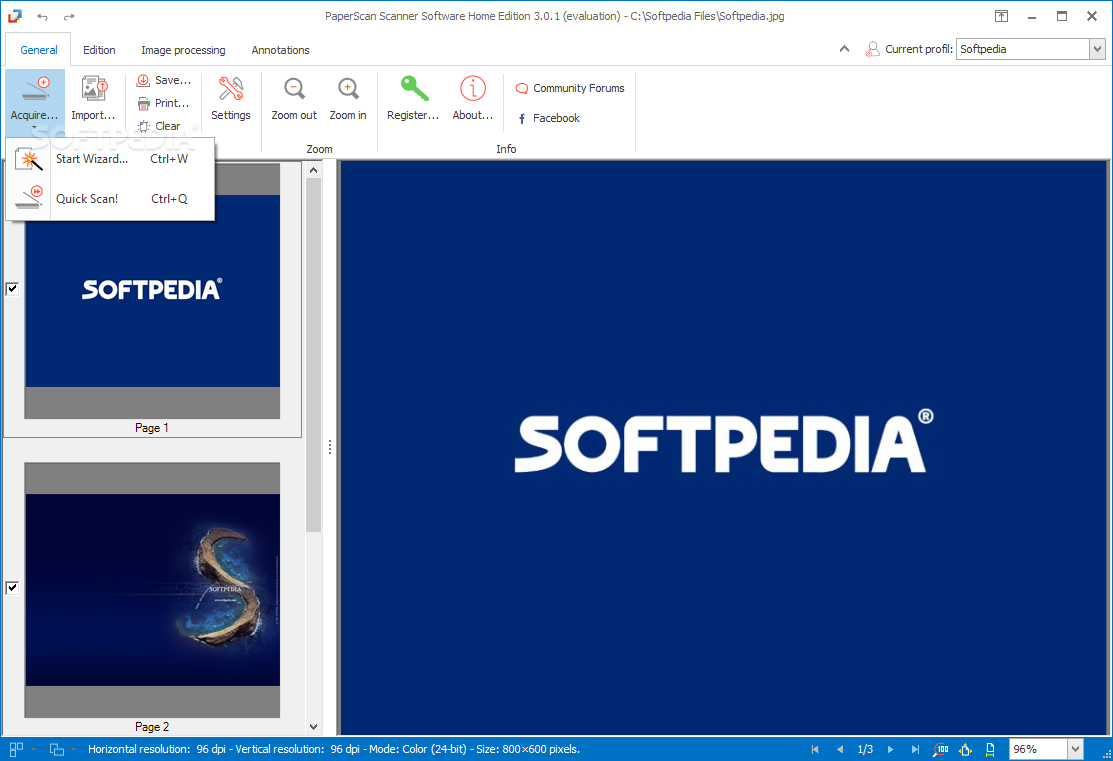Expand the window arrangement dropdown arrow
This screenshot has width=1113, height=761.
click(73, 749)
